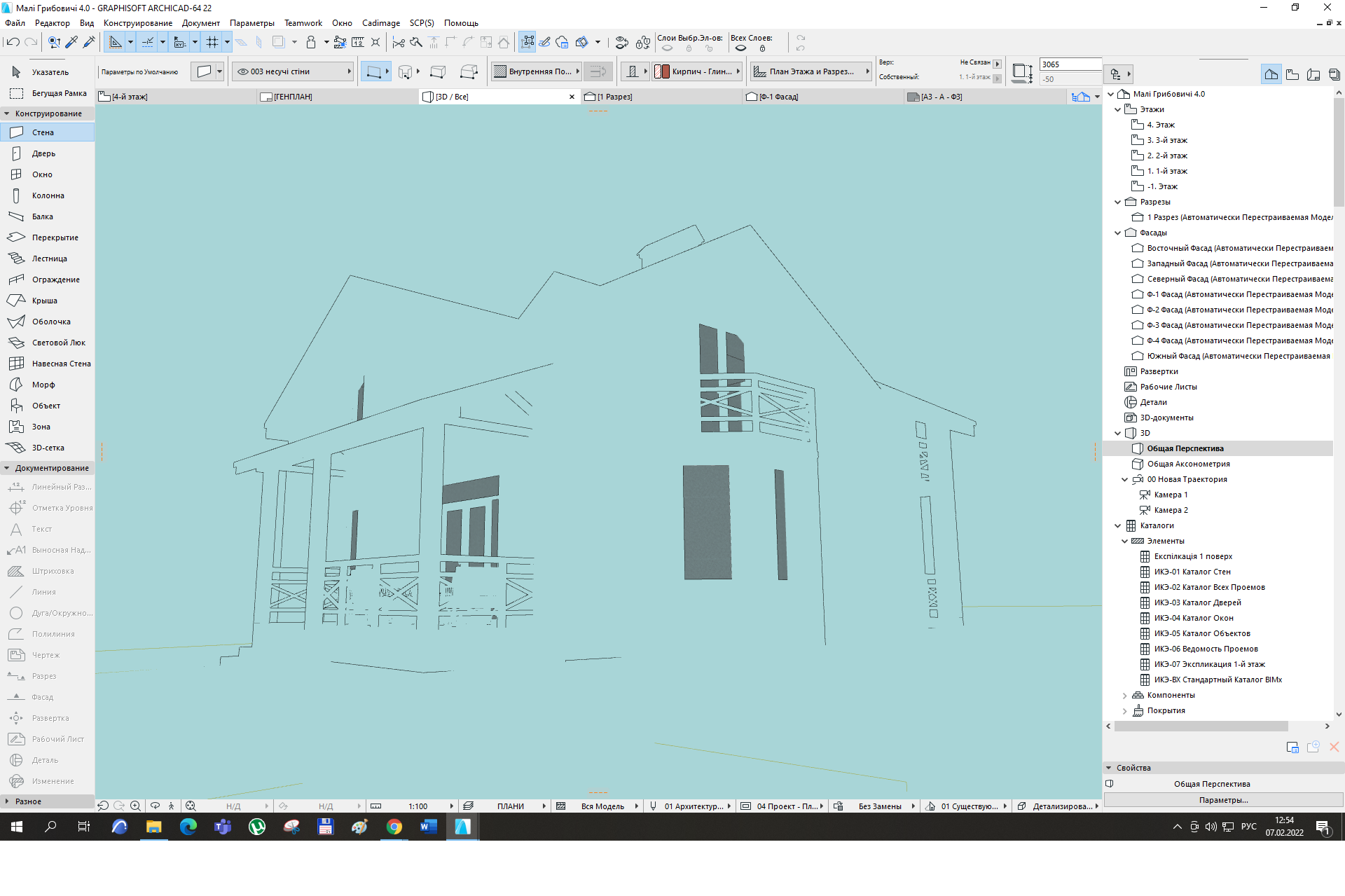Toggle the suspend groups icon
Viewport: 1345px width, 896px height.
pos(528,42)
